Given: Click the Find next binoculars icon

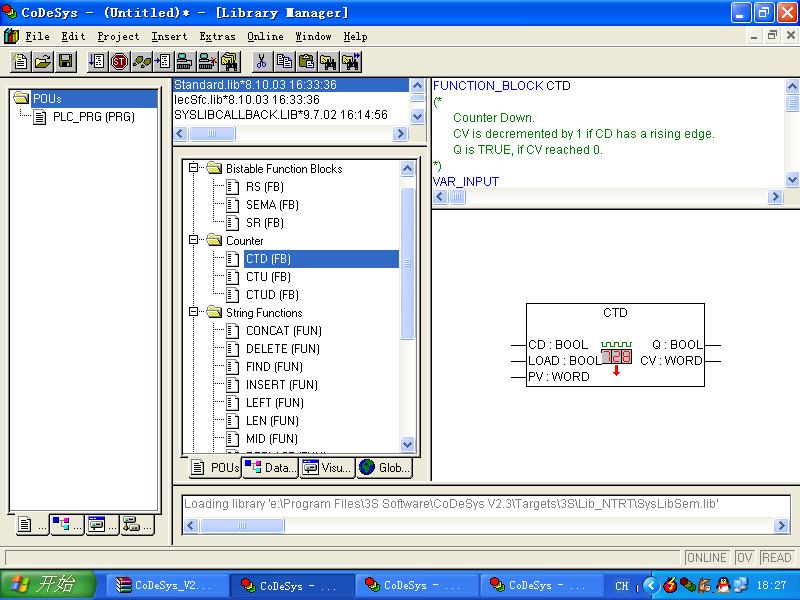Looking at the screenshot, I should 351,62.
